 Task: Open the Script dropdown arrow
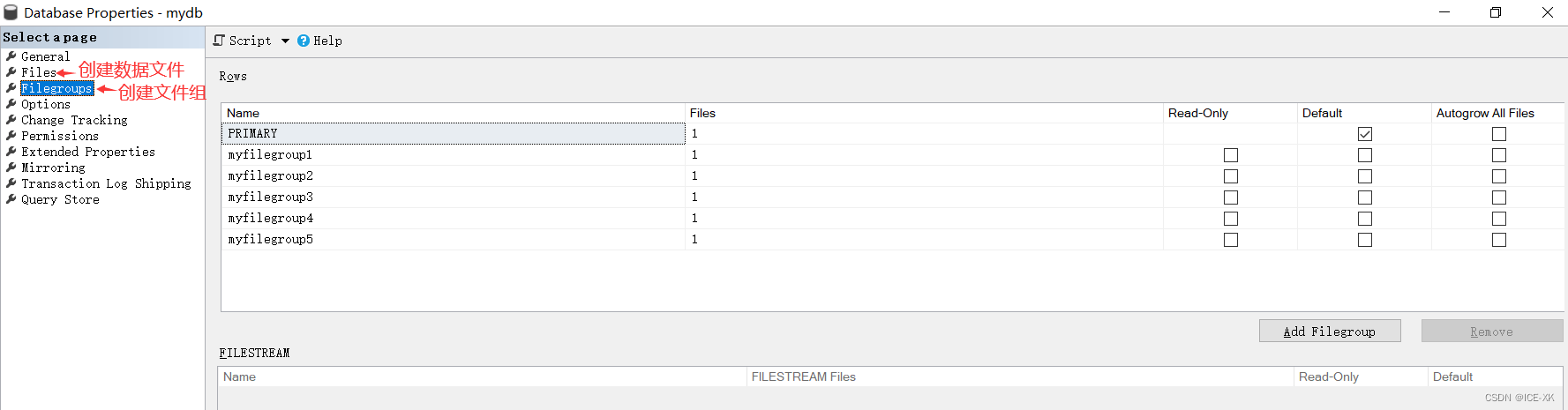coord(285,41)
